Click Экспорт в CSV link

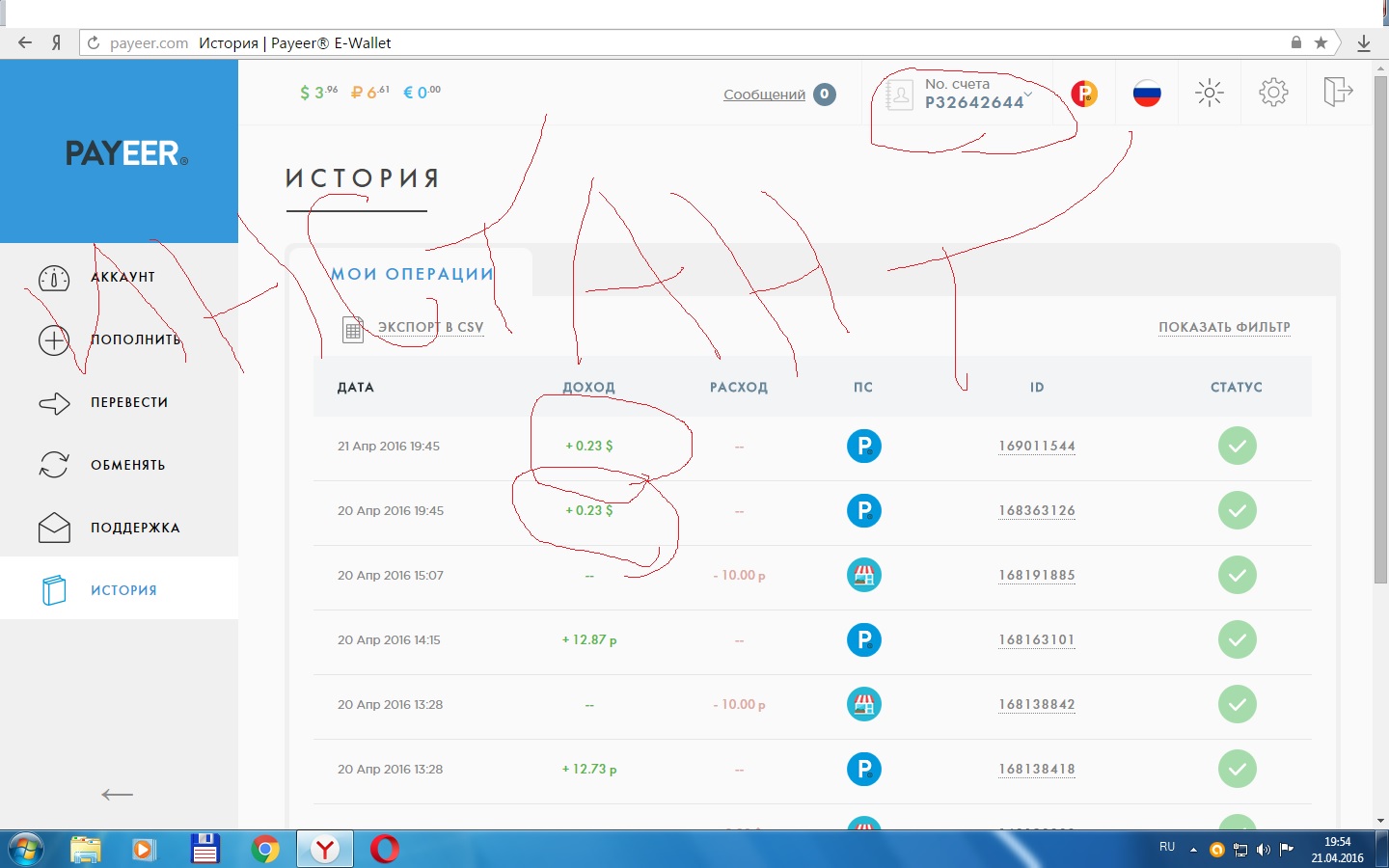[x=430, y=327]
